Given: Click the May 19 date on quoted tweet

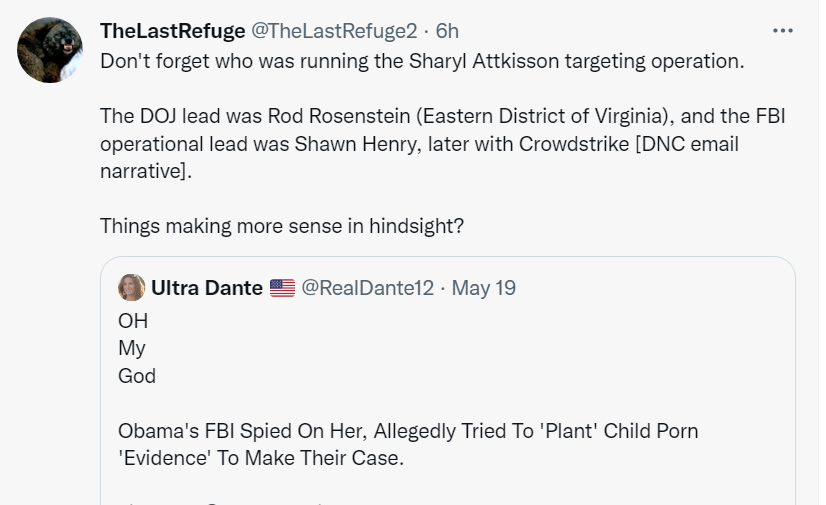Looking at the screenshot, I should click(484, 289).
